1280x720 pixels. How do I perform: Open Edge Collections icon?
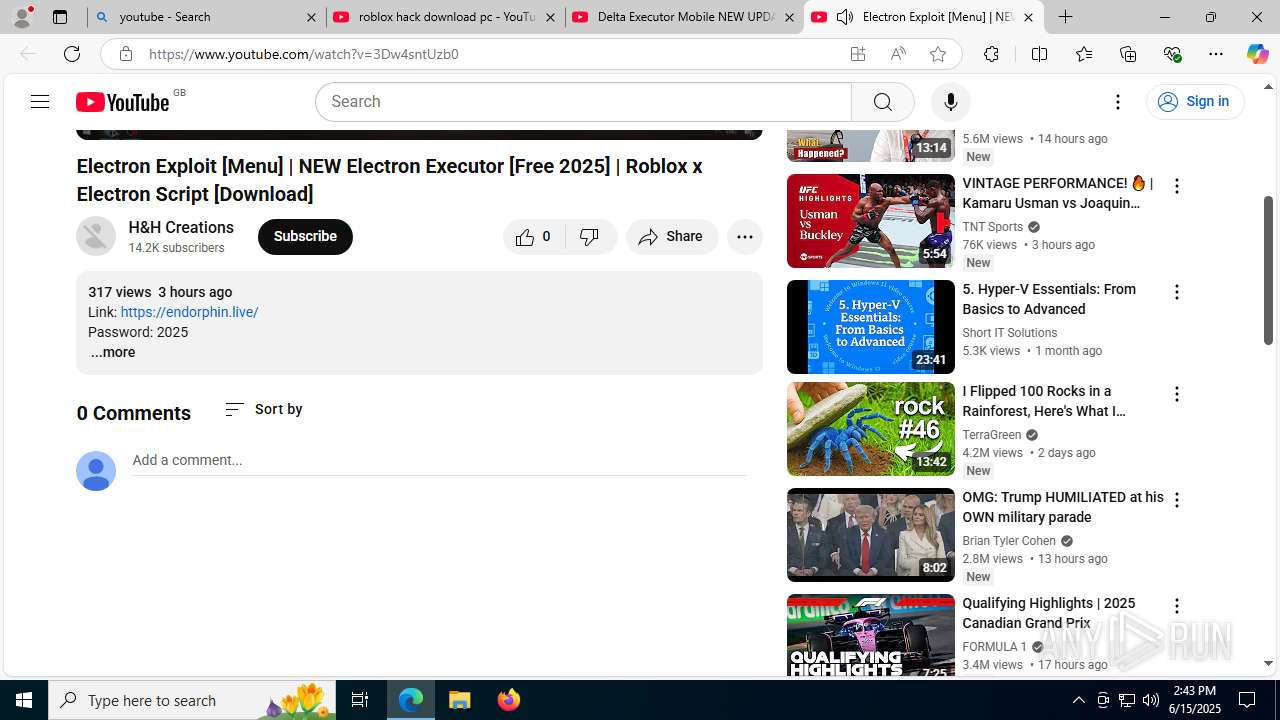pyautogui.click(x=1128, y=54)
